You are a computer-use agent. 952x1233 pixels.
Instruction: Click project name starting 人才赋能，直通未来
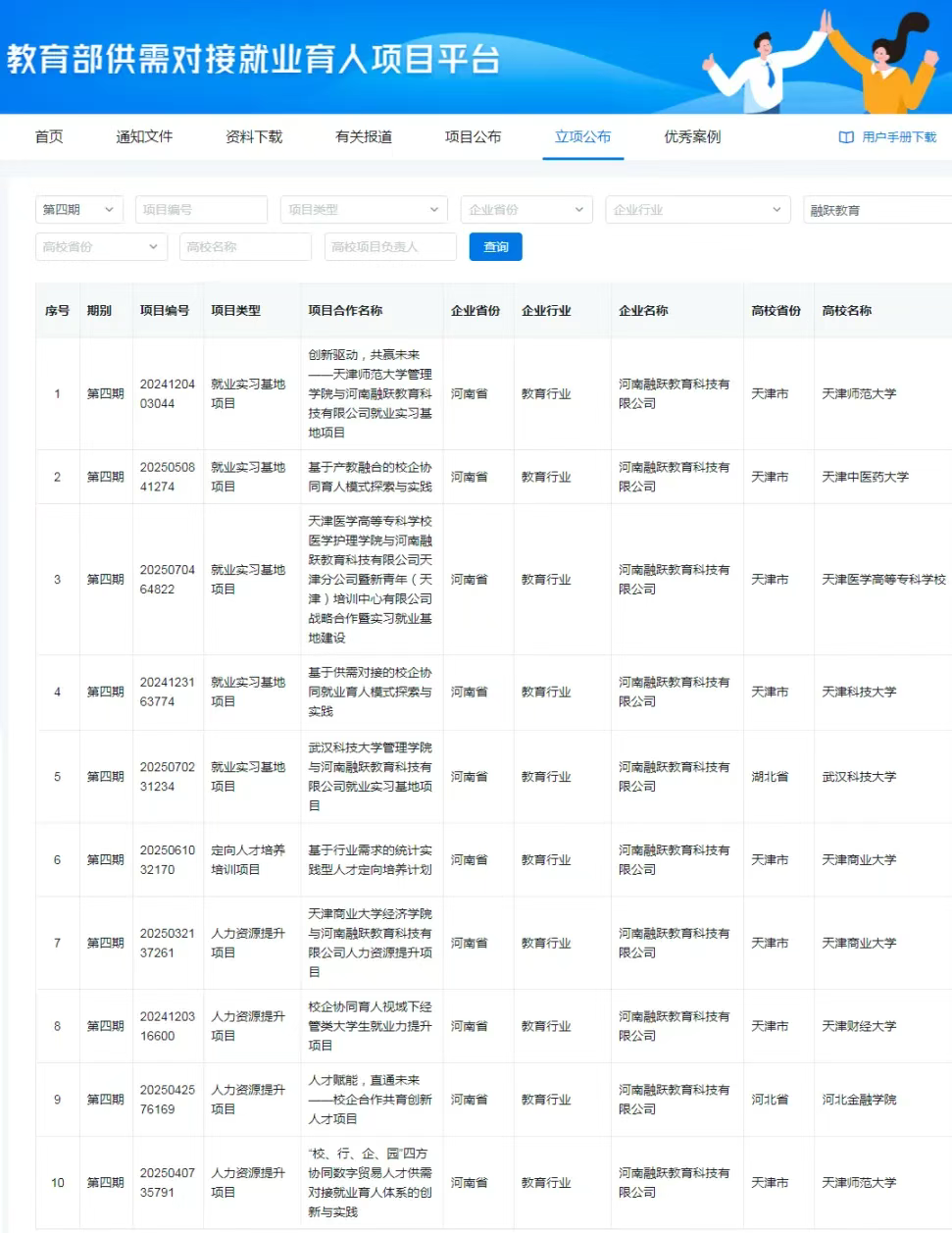click(x=370, y=1100)
